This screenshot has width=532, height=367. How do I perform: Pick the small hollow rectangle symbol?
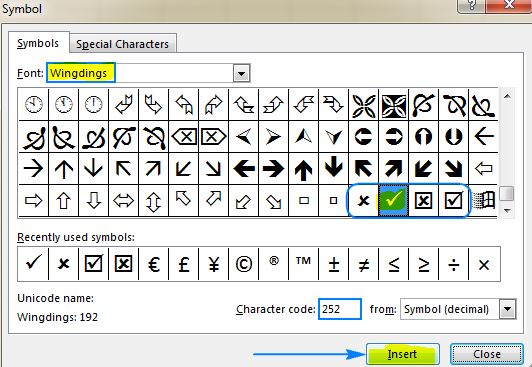point(303,200)
